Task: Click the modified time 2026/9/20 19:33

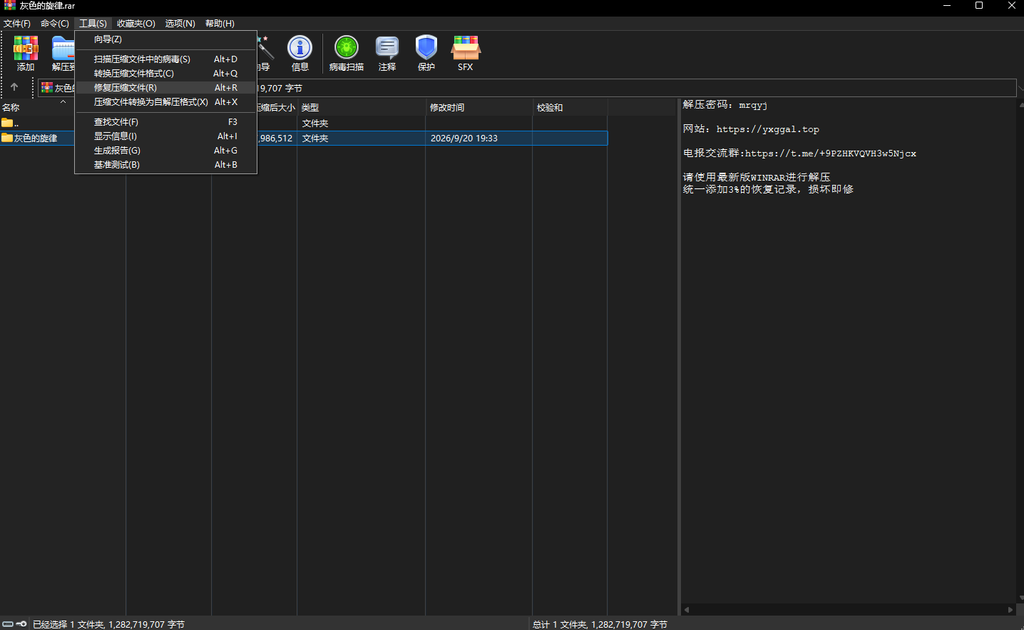Action: pos(464,138)
